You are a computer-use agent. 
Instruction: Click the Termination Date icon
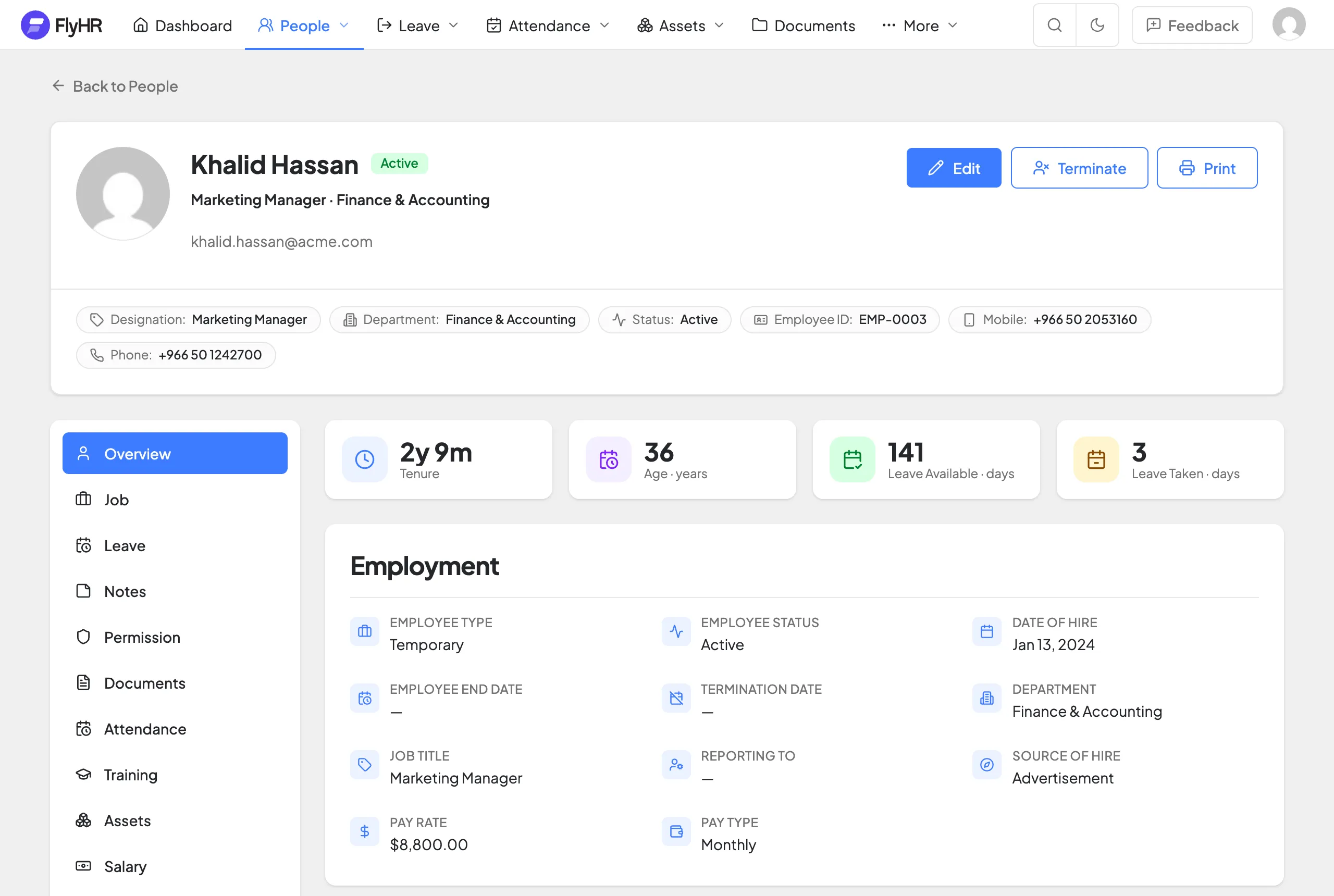click(x=676, y=698)
